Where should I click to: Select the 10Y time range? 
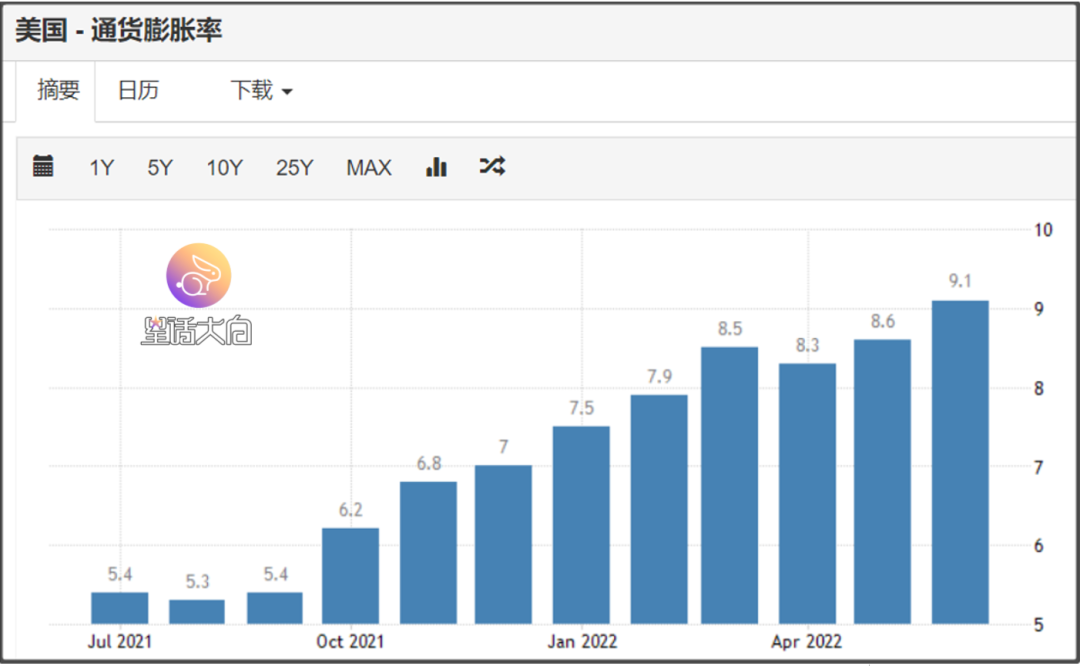tap(225, 167)
